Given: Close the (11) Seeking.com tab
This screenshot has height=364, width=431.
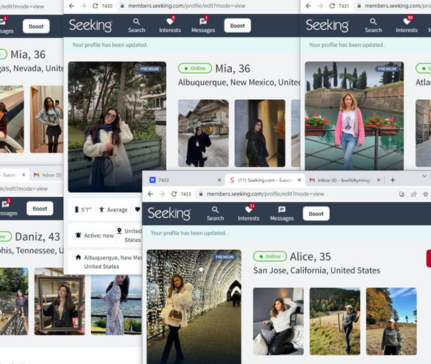Looking at the screenshot, I should [x=299, y=180].
